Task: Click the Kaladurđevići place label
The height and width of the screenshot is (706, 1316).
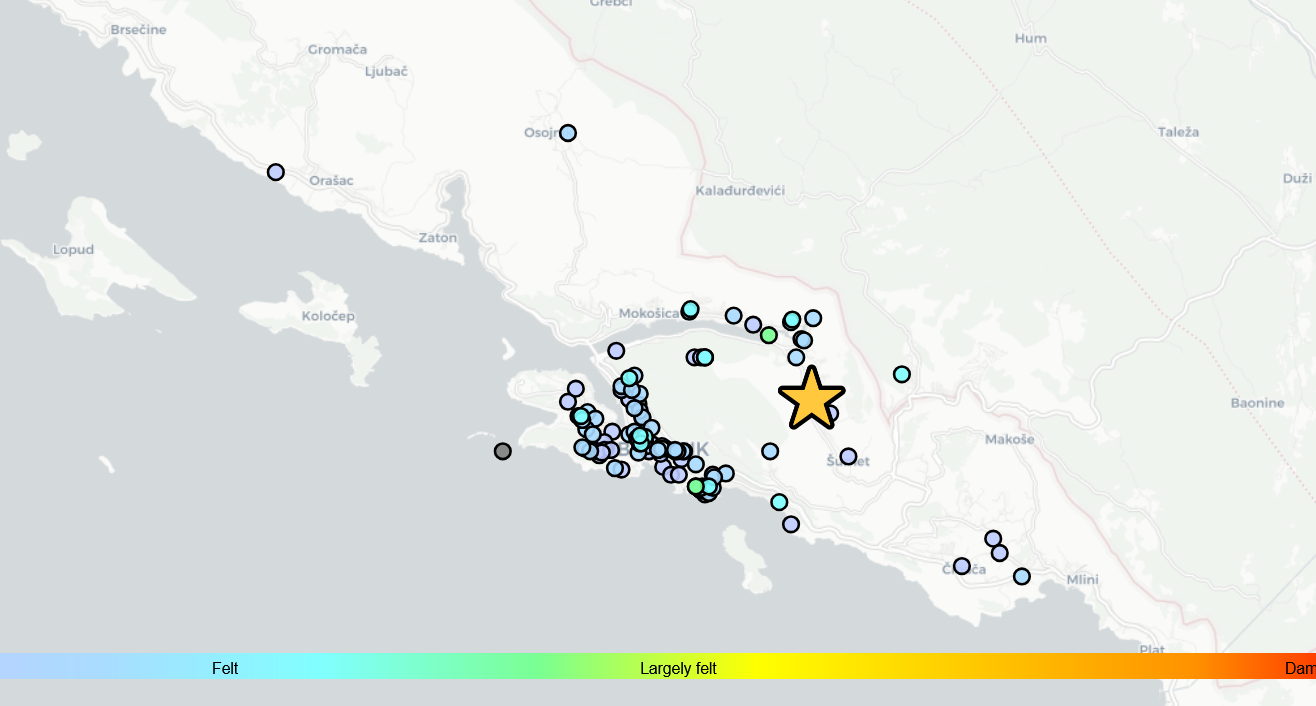Action: [x=740, y=190]
